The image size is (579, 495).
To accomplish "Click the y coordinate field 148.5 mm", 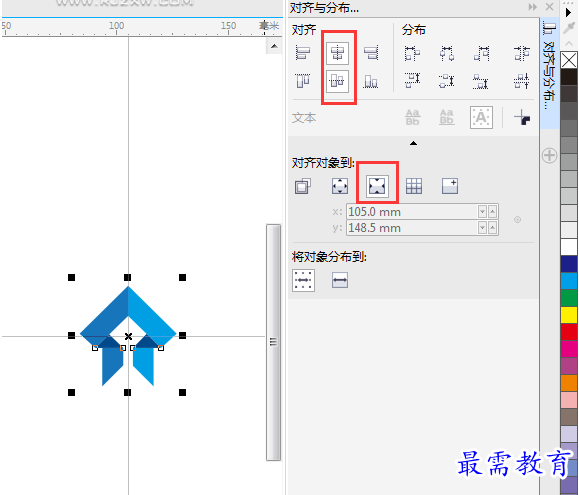I will coord(412,228).
